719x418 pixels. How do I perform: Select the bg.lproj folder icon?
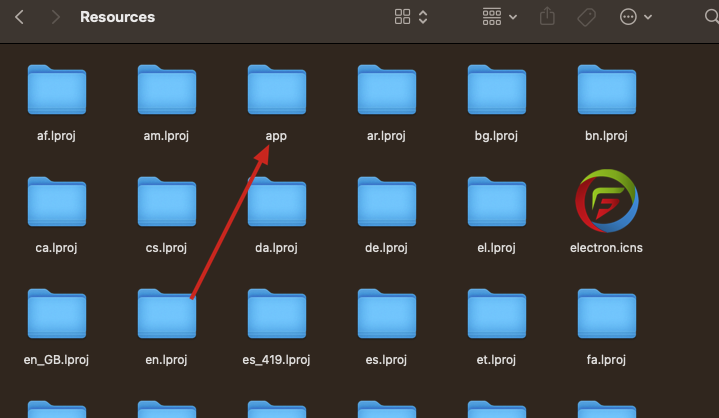(497, 89)
